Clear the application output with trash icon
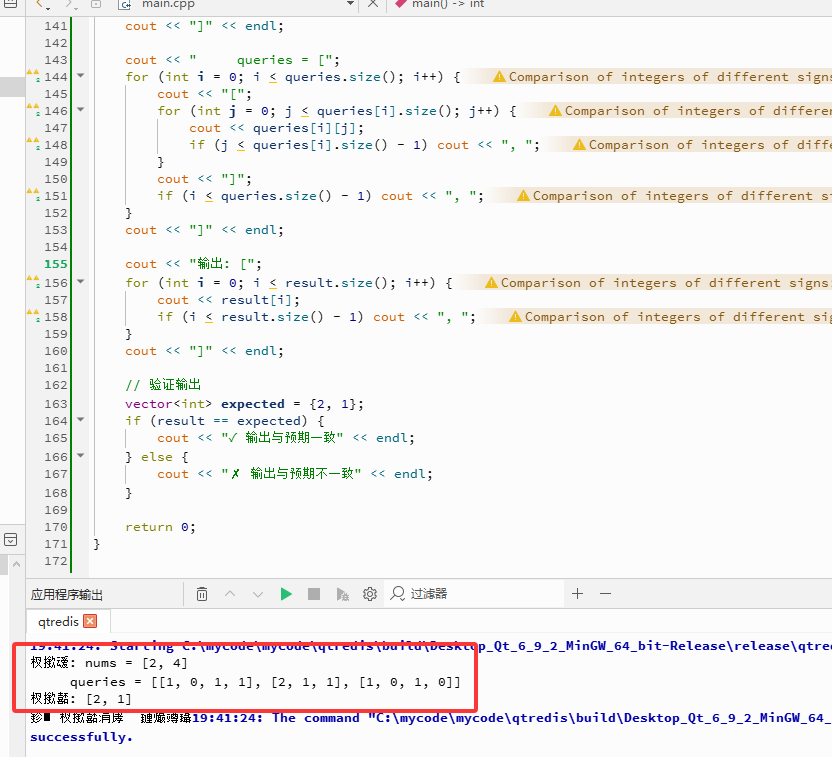 click(x=202, y=594)
